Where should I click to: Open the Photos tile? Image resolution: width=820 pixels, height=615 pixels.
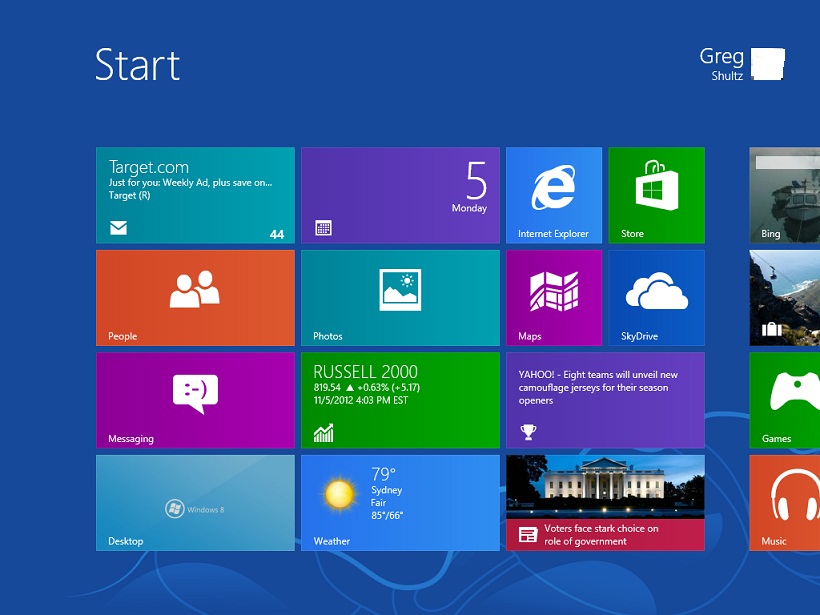click(x=400, y=298)
